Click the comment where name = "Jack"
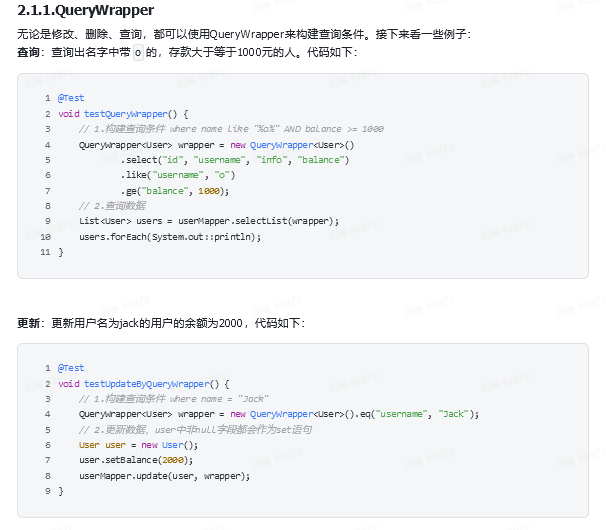 173,399
